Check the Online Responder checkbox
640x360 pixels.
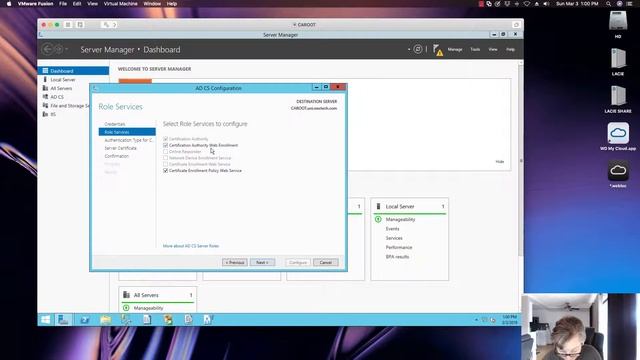pyautogui.click(x=165, y=151)
